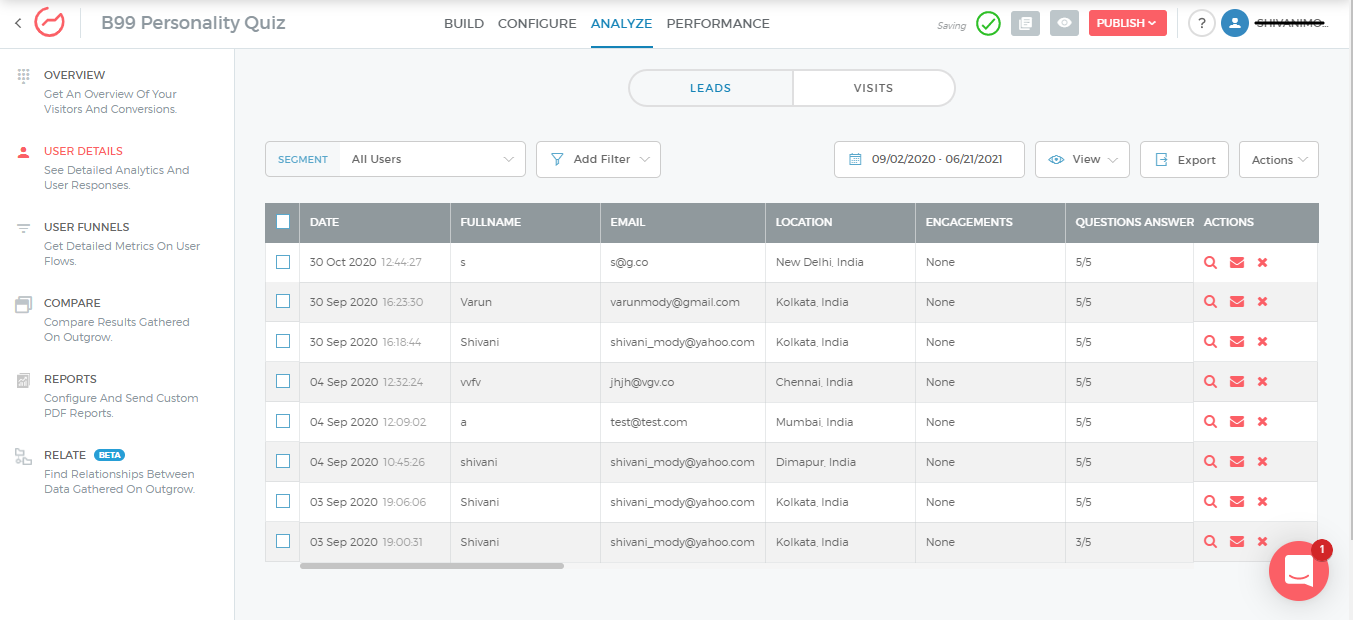Delete the 30 Oct 2020 lead
Image resolution: width=1353 pixels, height=620 pixels.
pos(1262,262)
